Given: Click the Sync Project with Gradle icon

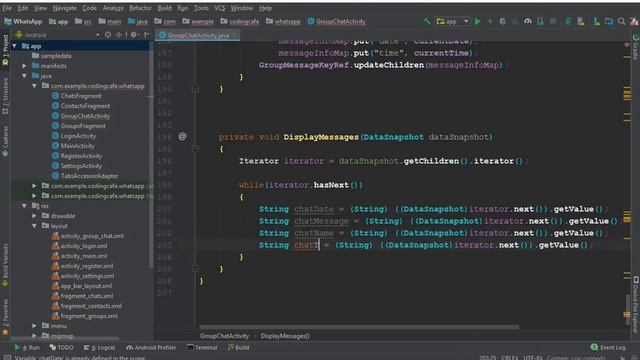Looking at the screenshot, I should [x=568, y=21].
